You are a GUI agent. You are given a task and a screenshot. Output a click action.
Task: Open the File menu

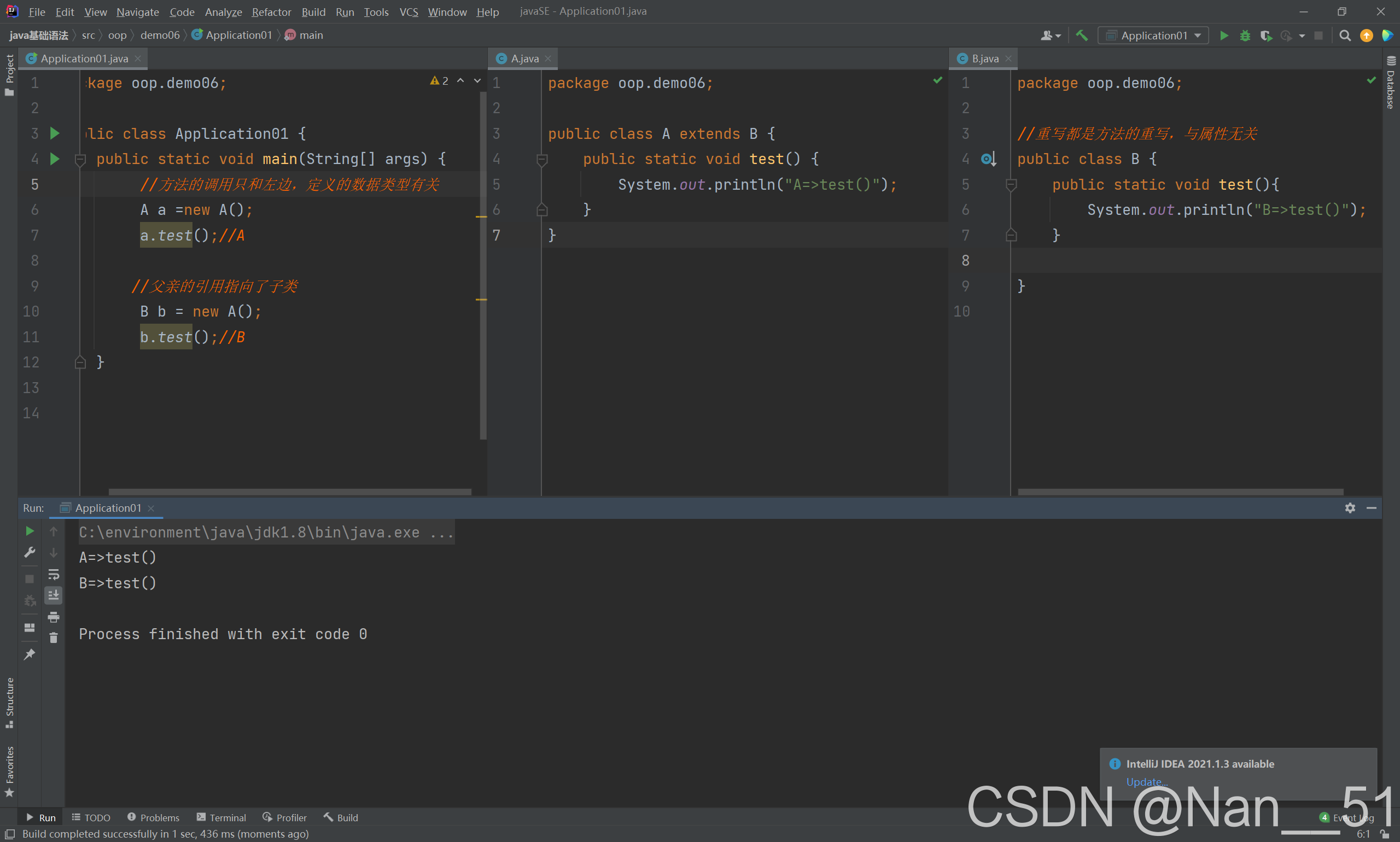click(x=36, y=11)
